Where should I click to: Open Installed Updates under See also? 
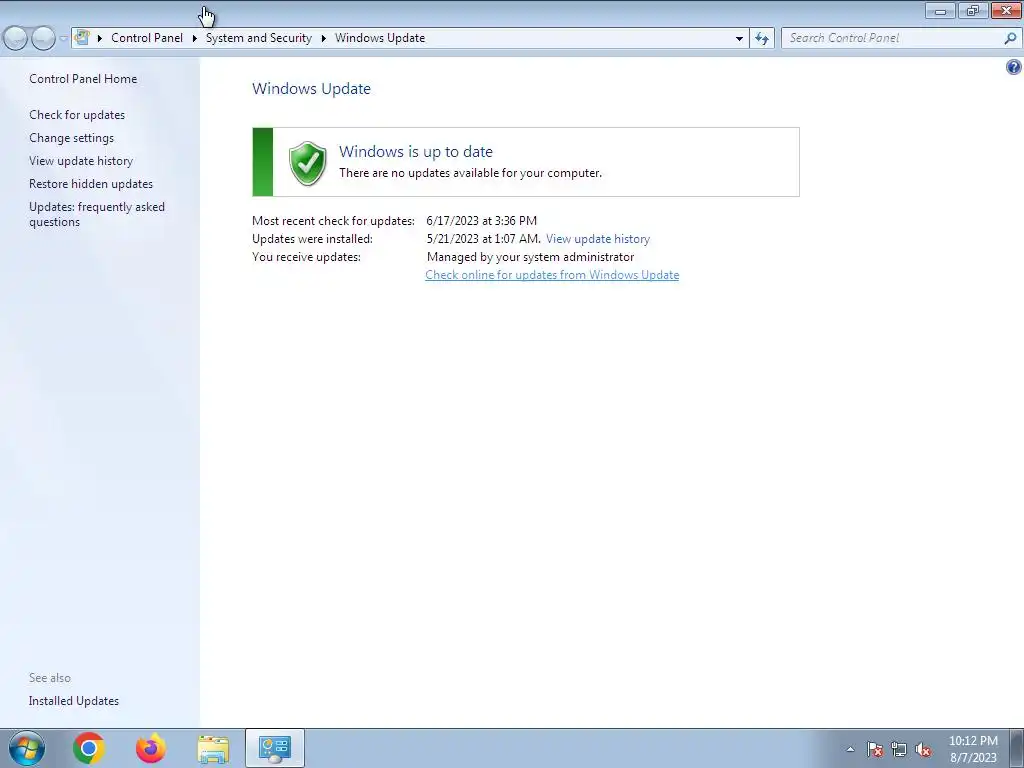point(74,701)
